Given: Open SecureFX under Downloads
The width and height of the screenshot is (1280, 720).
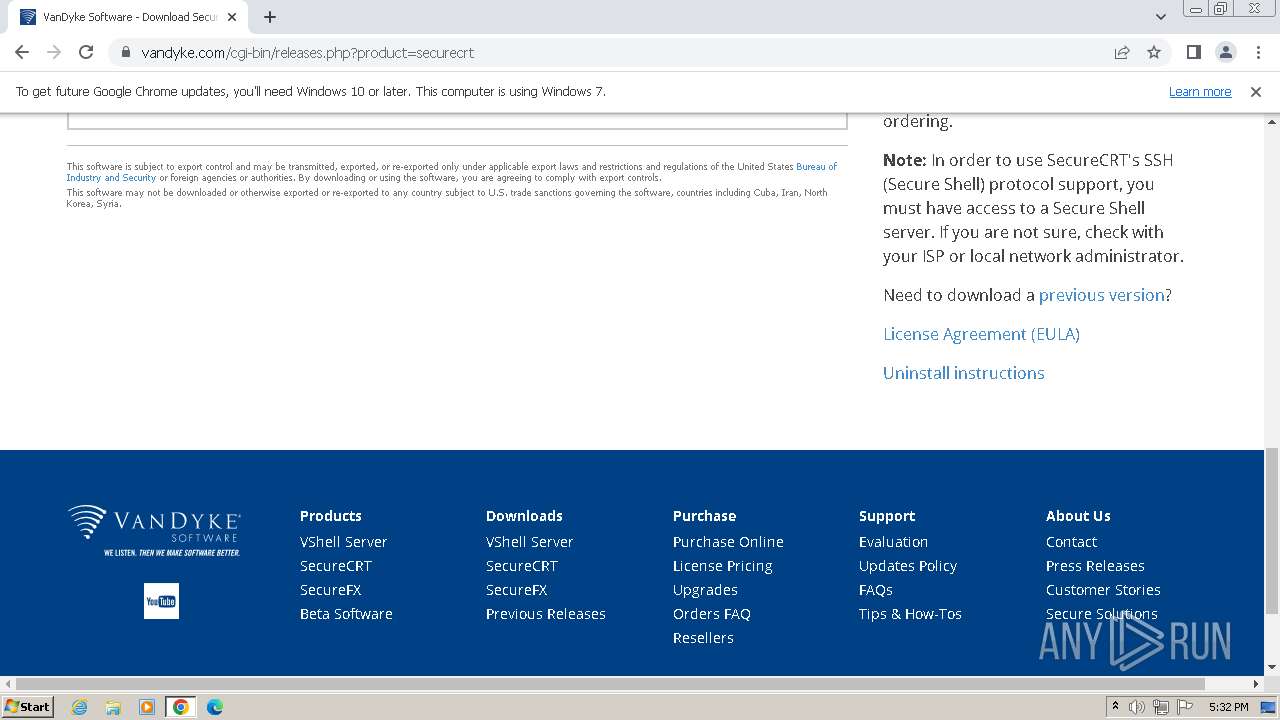Looking at the screenshot, I should pyautogui.click(x=517, y=590).
